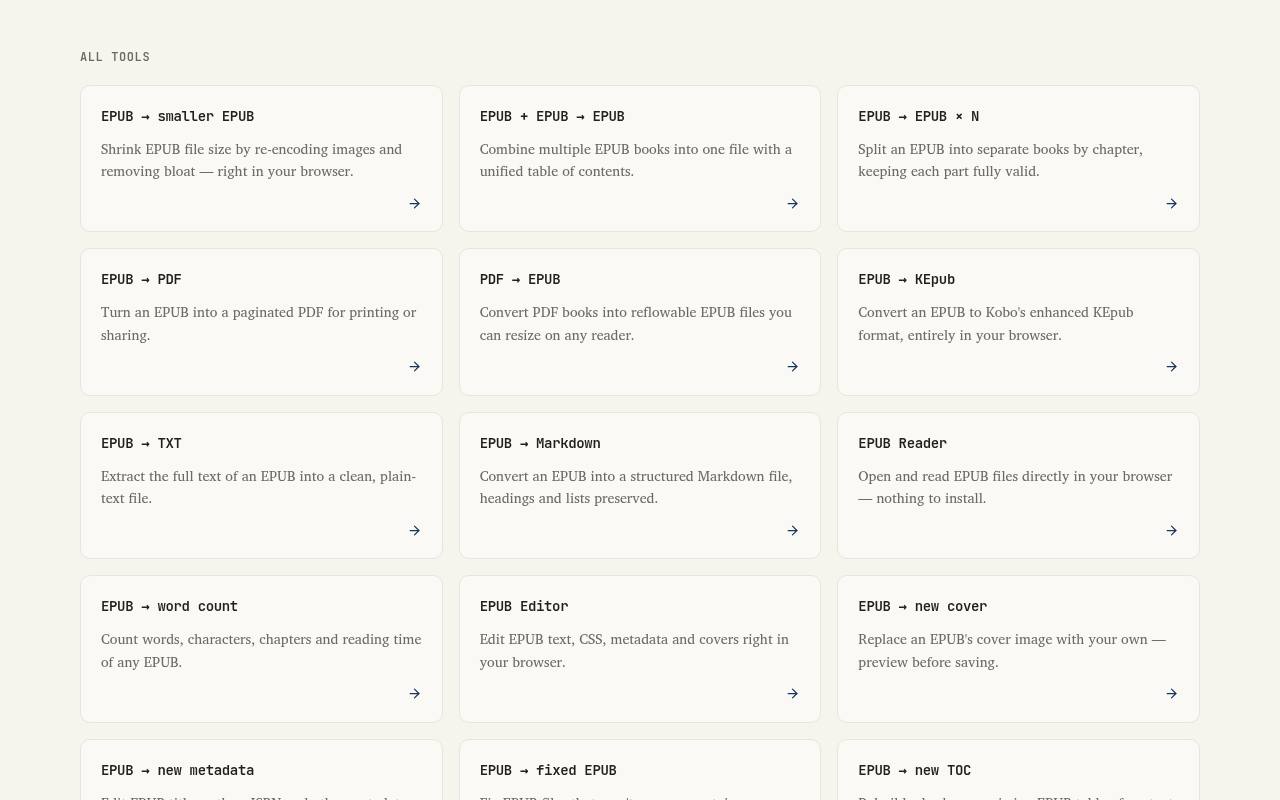Open the 'EPUB → PDF' tool title
Image resolution: width=1280 pixels, height=800 pixels.
click(141, 279)
